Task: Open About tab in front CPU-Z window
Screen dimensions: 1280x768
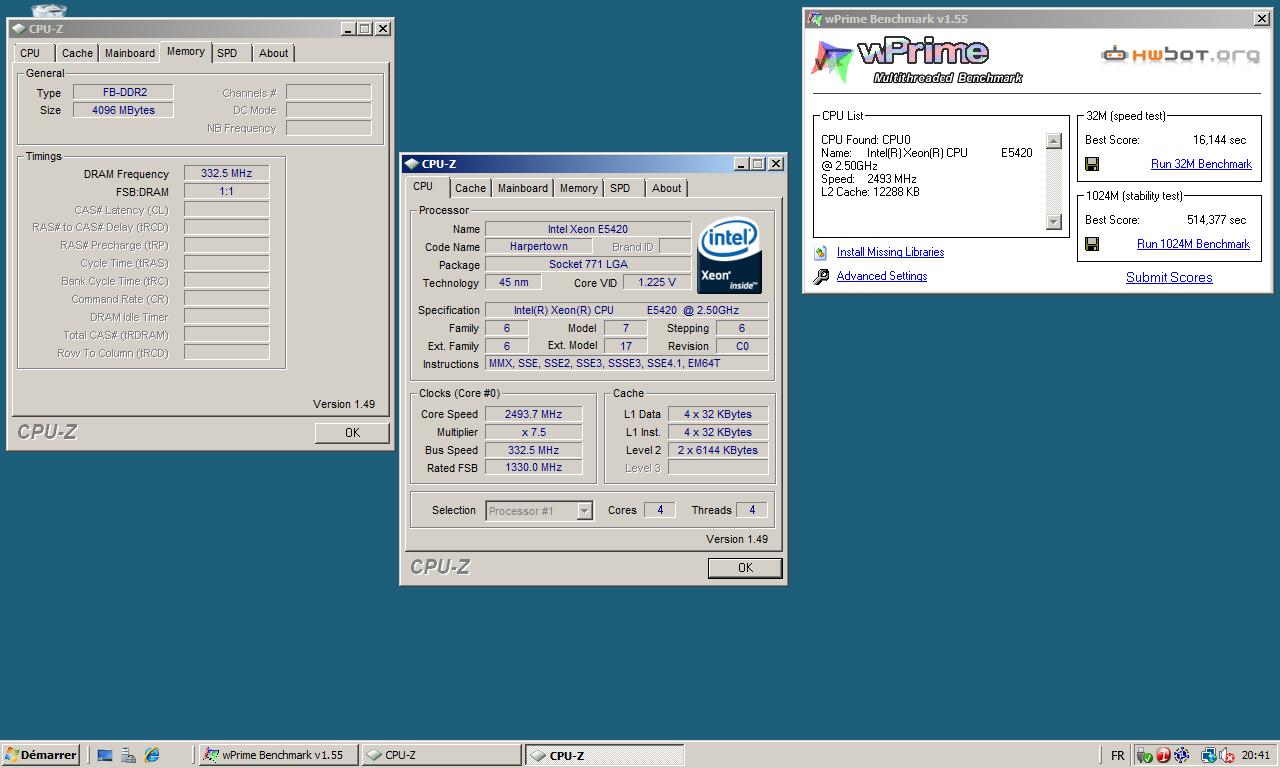Action: tap(666, 188)
